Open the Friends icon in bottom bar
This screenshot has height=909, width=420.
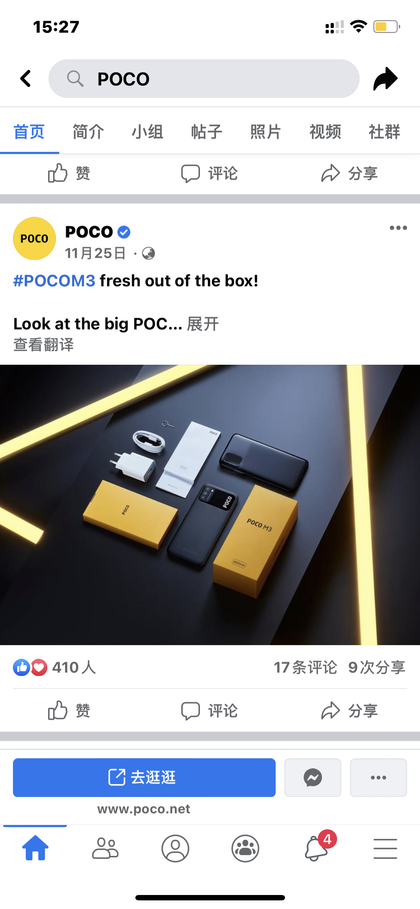105,849
